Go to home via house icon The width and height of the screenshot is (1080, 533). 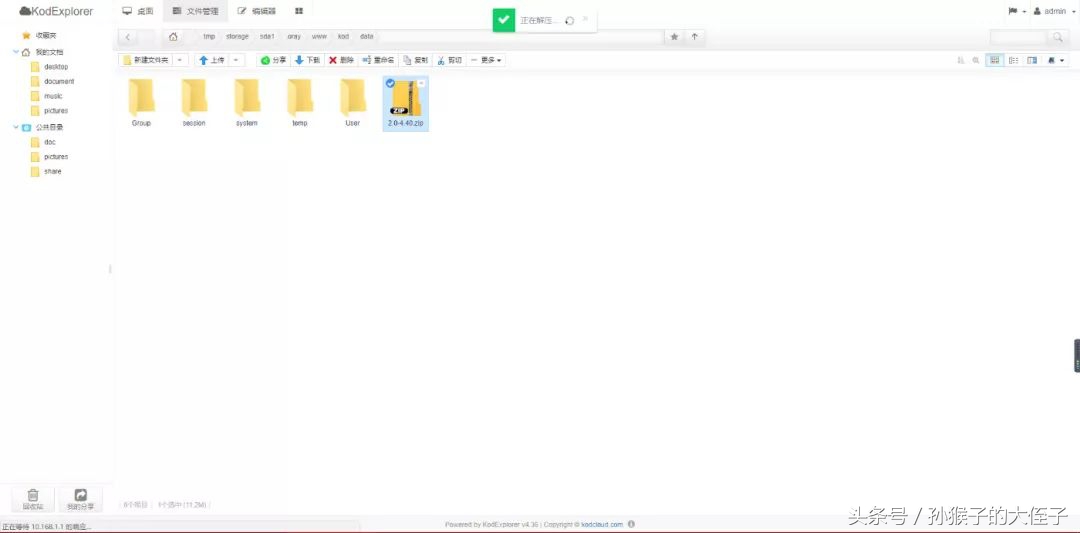point(173,36)
